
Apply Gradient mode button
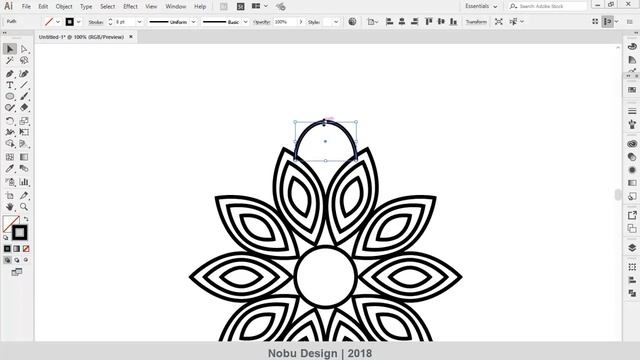tap(17, 249)
